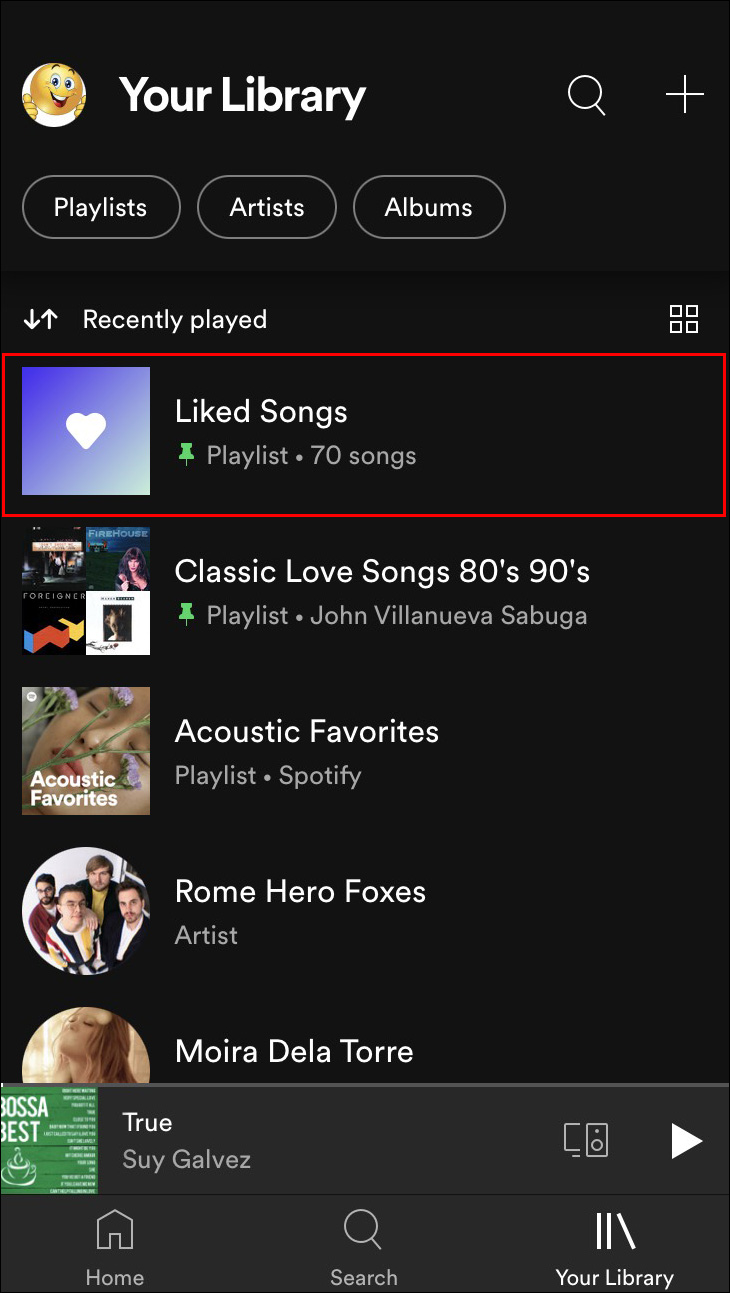730x1293 pixels.
Task: Tap the Bossa Best album art in mini player
Action: click(49, 1140)
